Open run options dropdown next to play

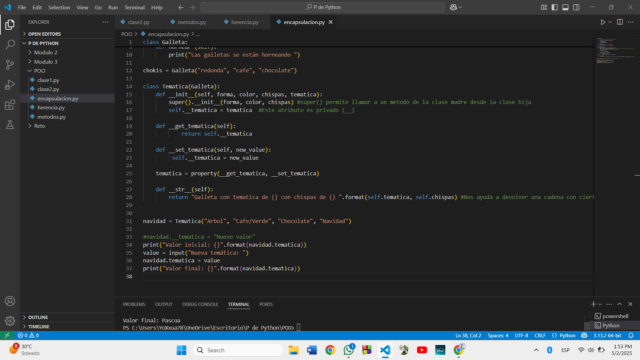pos(610,22)
